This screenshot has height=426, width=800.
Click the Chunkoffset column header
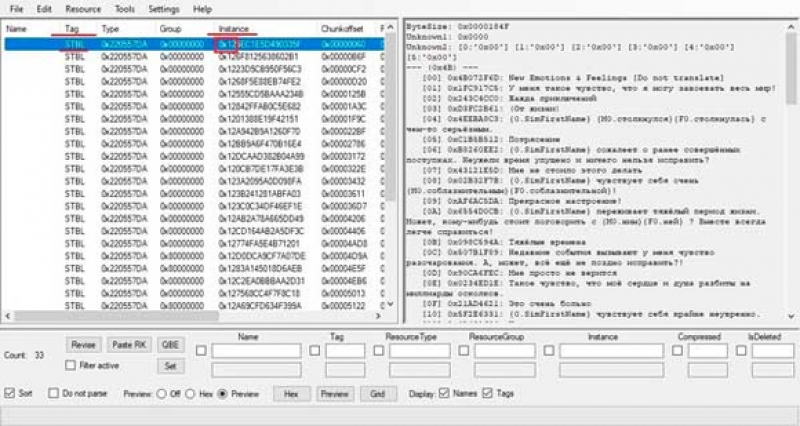(340, 30)
